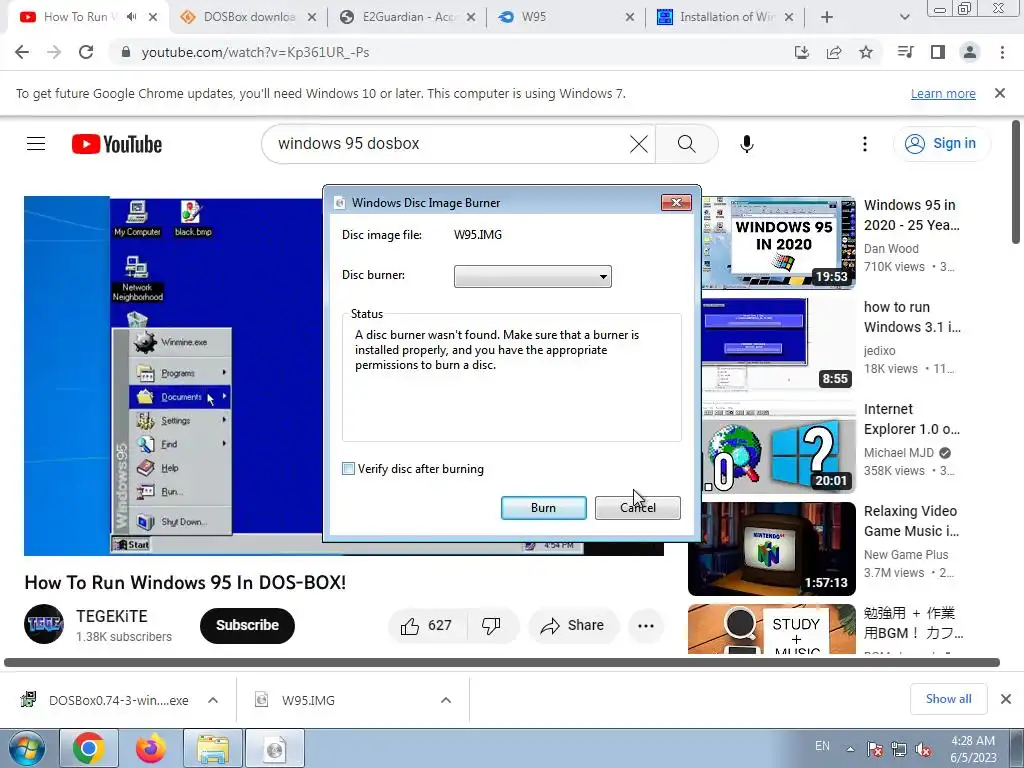Open Windows Explorer from the taskbar
This screenshot has width=1024, height=768.
[213, 748]
